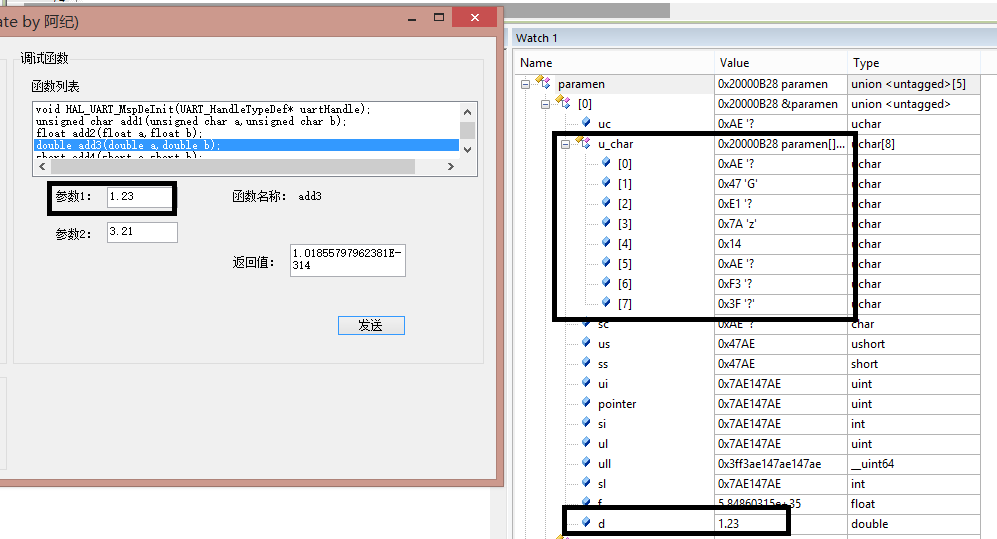Screen dimensions: 997x539
Task: Click the icon next to pointer variable
Action: (586, 404)
